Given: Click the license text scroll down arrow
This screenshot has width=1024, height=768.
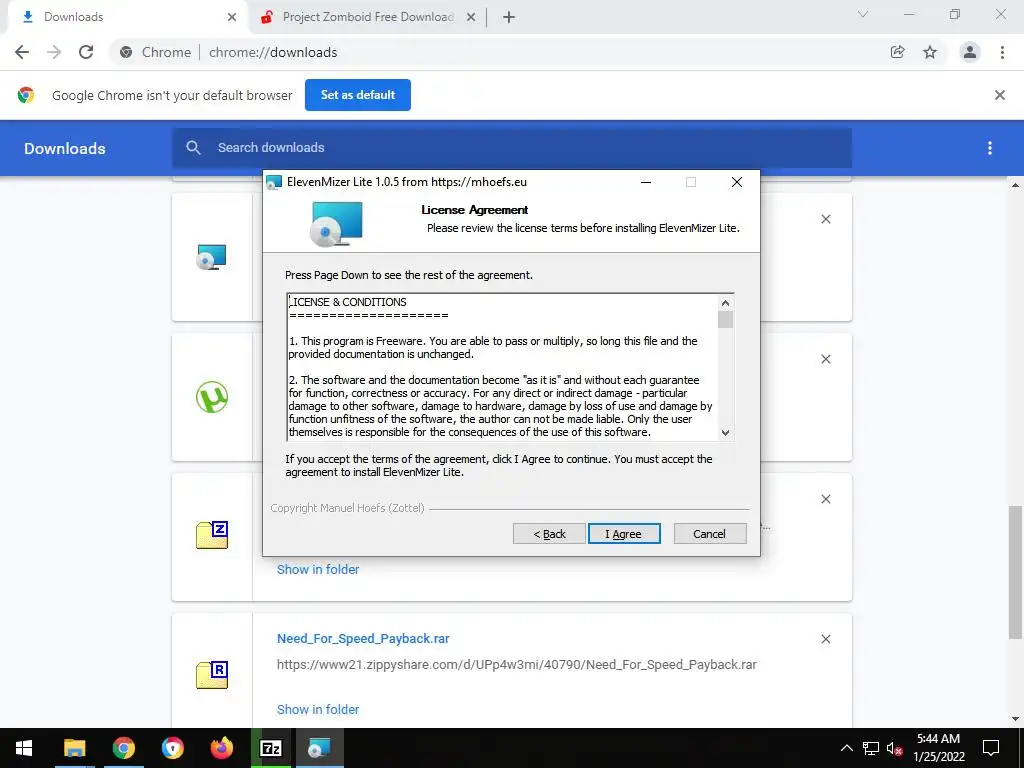Looking at the screenshot, I should tap(725, 432).
